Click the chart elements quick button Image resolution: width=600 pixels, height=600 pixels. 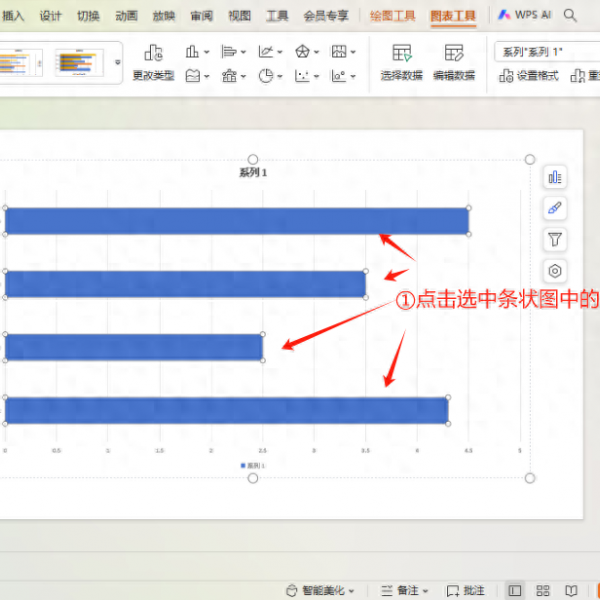(x=555, y=177)
